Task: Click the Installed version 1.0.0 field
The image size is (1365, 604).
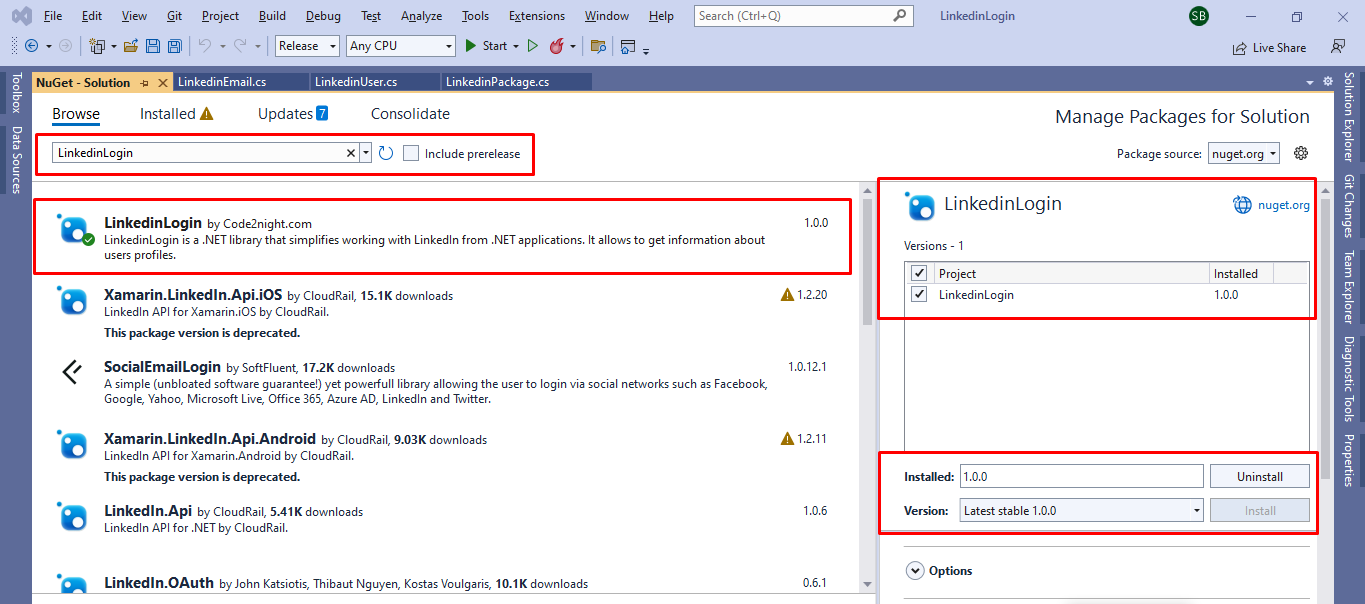Action: pyautogui.click(x=1081, y=477)
